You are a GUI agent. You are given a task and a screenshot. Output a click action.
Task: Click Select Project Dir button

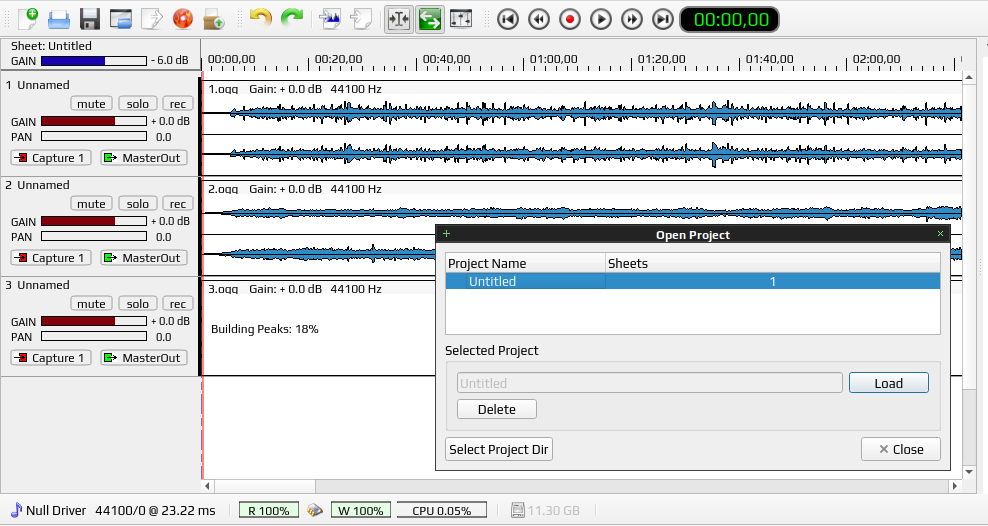[x=498, y=449]
